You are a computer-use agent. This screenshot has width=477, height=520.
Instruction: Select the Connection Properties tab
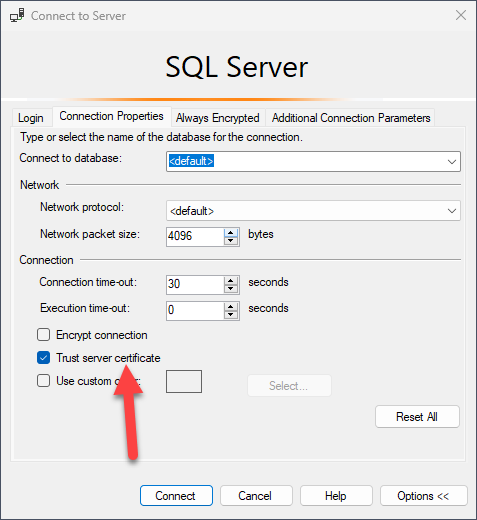[111, 116]
